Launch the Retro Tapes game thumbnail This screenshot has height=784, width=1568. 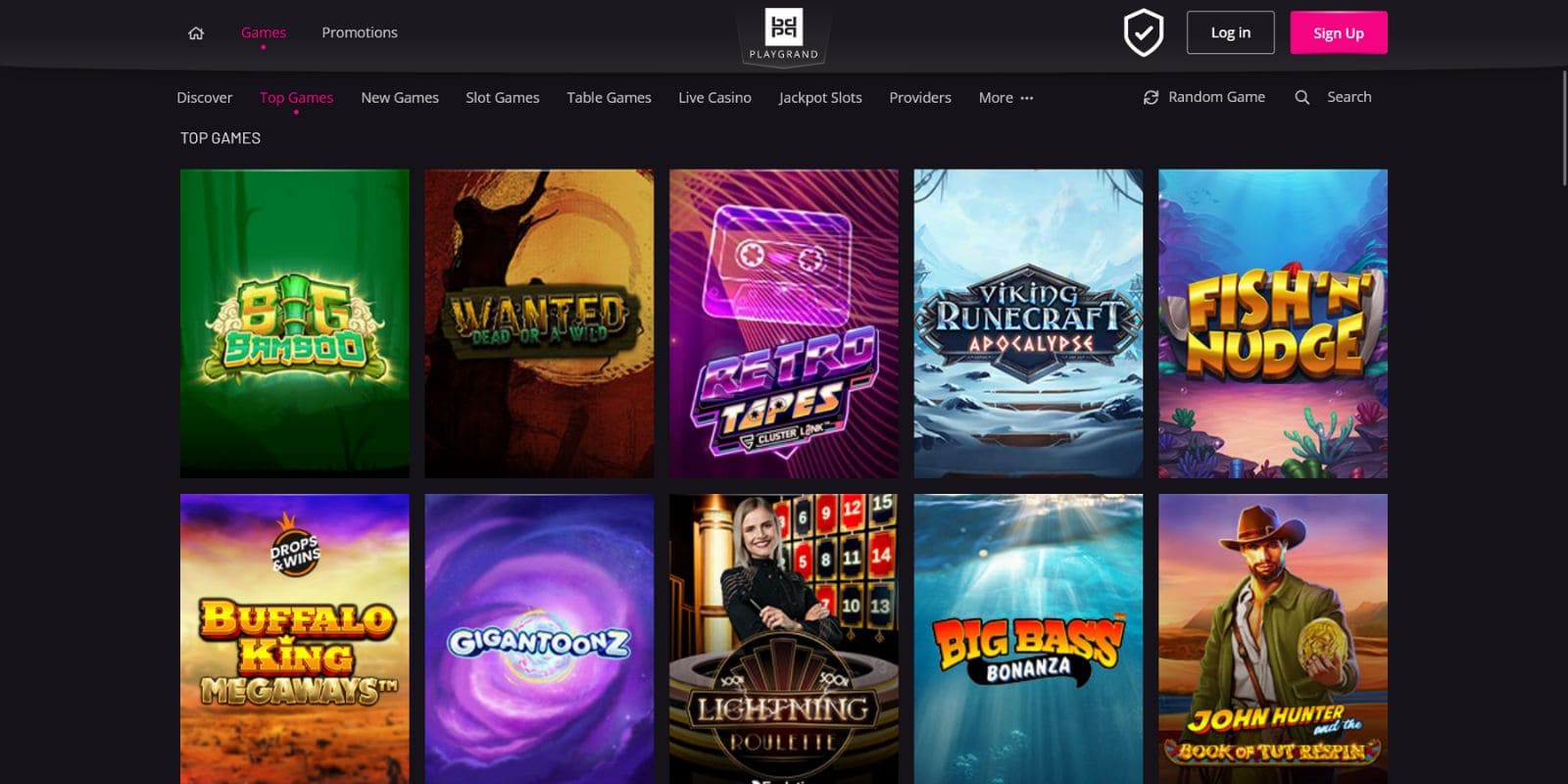click(784, 323)
